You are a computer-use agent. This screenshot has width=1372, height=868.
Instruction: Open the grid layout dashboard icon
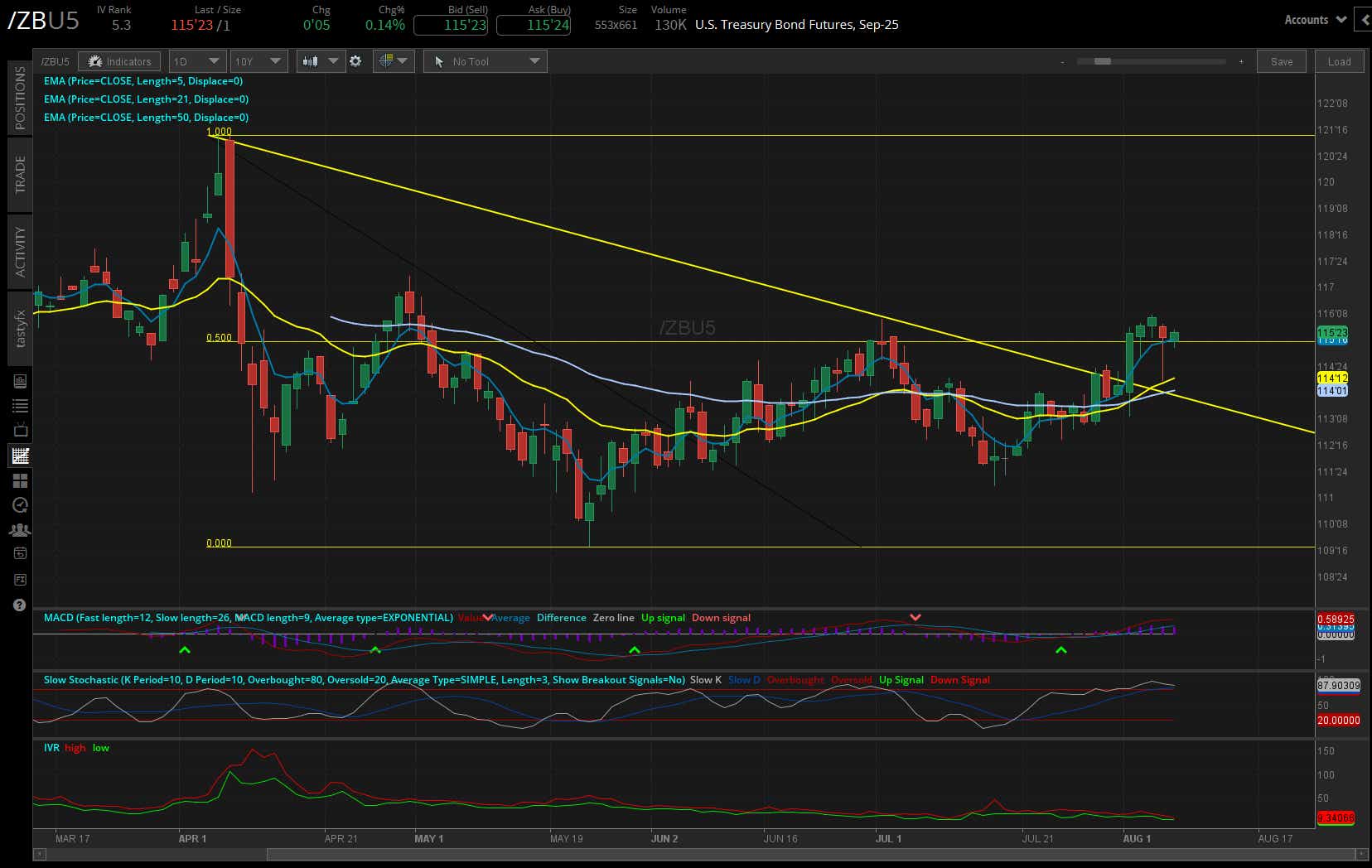pos(20,480)
